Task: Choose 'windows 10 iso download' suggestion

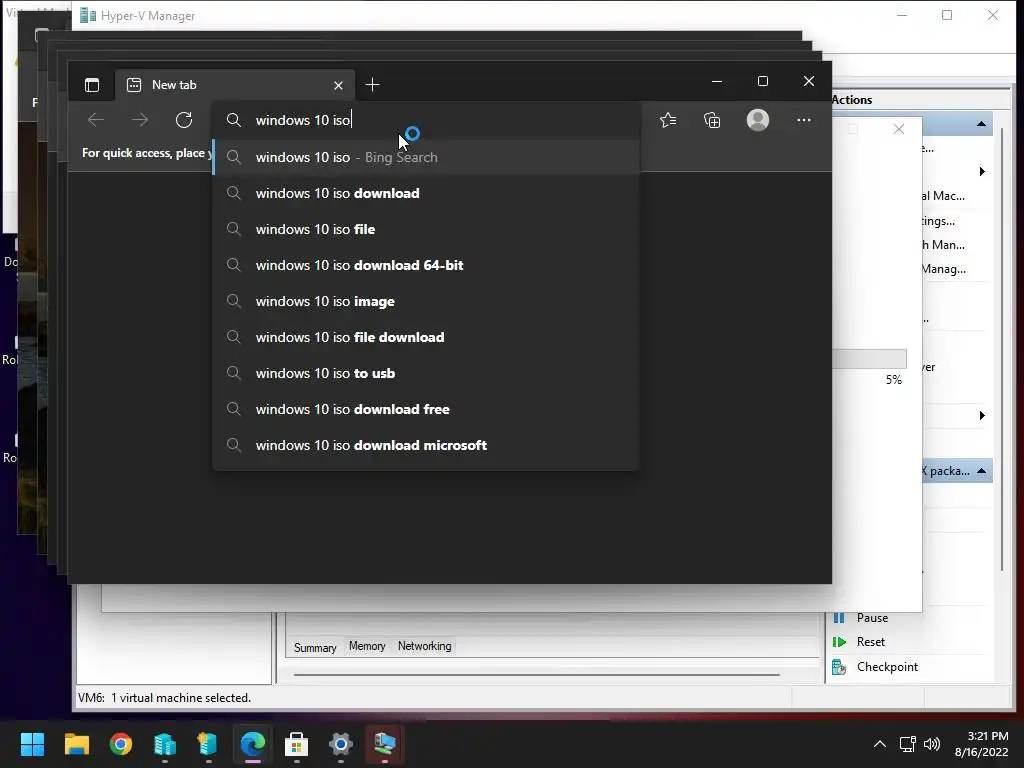Action: [426, 193]
